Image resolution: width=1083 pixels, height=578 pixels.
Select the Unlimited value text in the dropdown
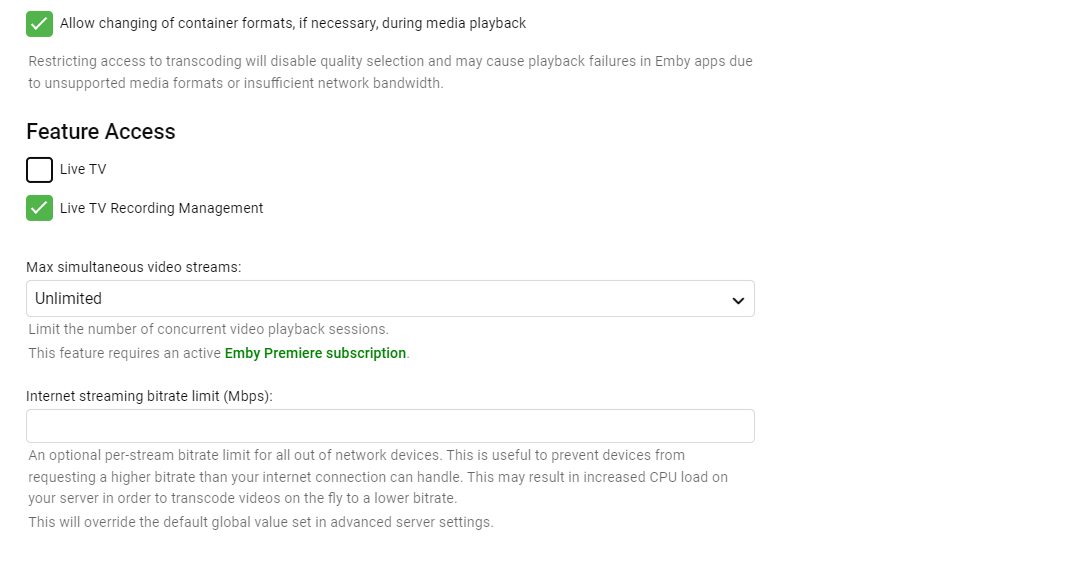pos(68,298)
